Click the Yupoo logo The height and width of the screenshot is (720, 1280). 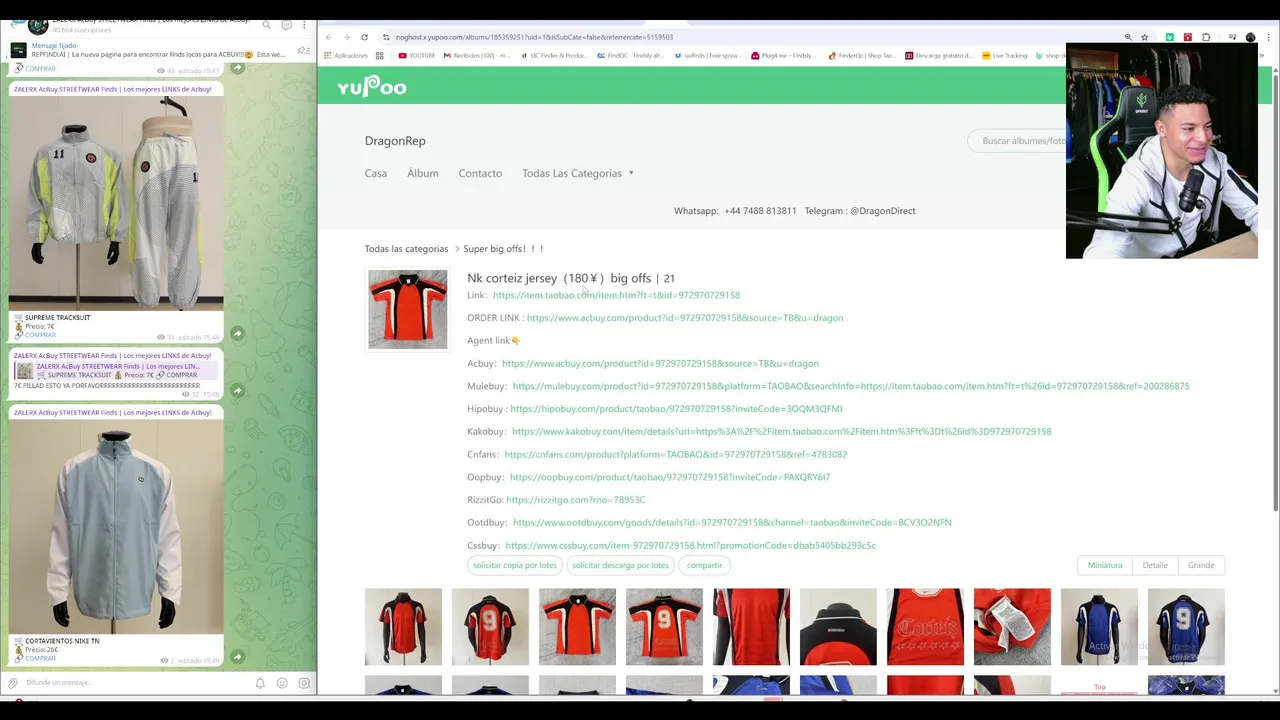point(372,87)
